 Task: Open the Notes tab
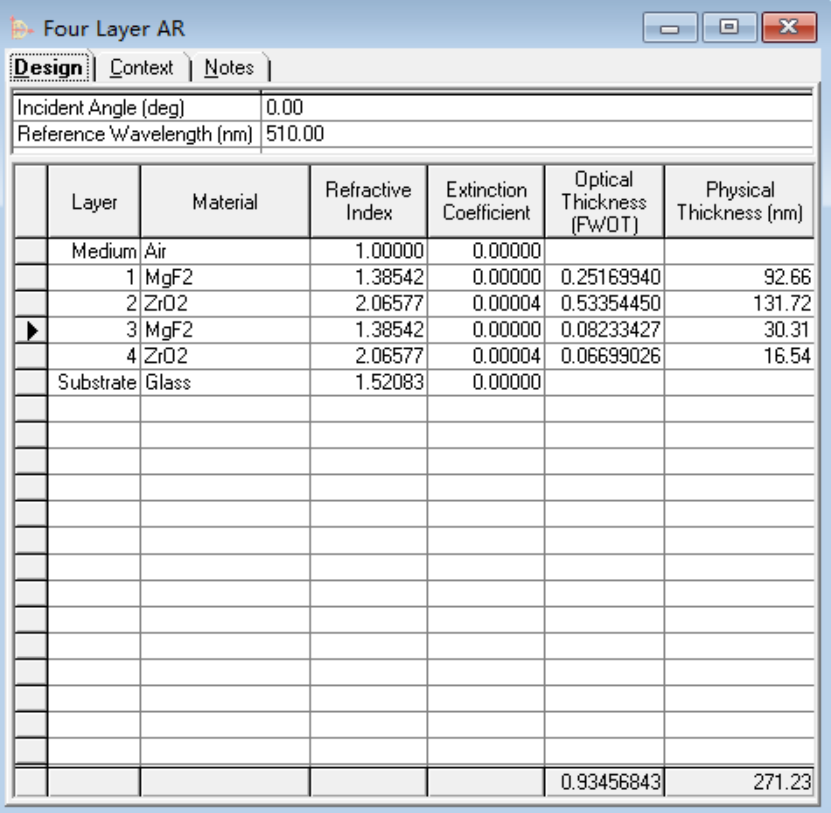pyautogui.click(x=229, y=68)
